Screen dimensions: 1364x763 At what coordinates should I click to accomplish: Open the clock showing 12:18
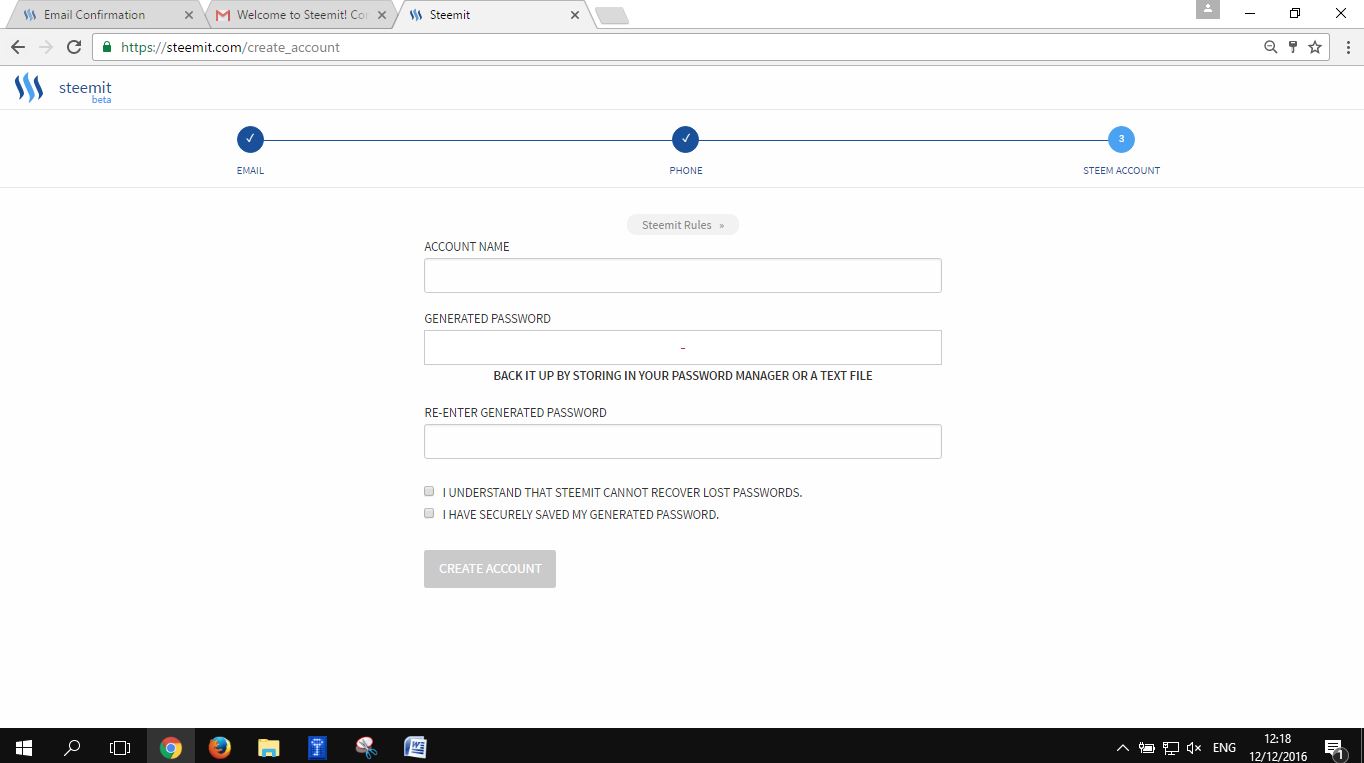tap(1277, 747)
